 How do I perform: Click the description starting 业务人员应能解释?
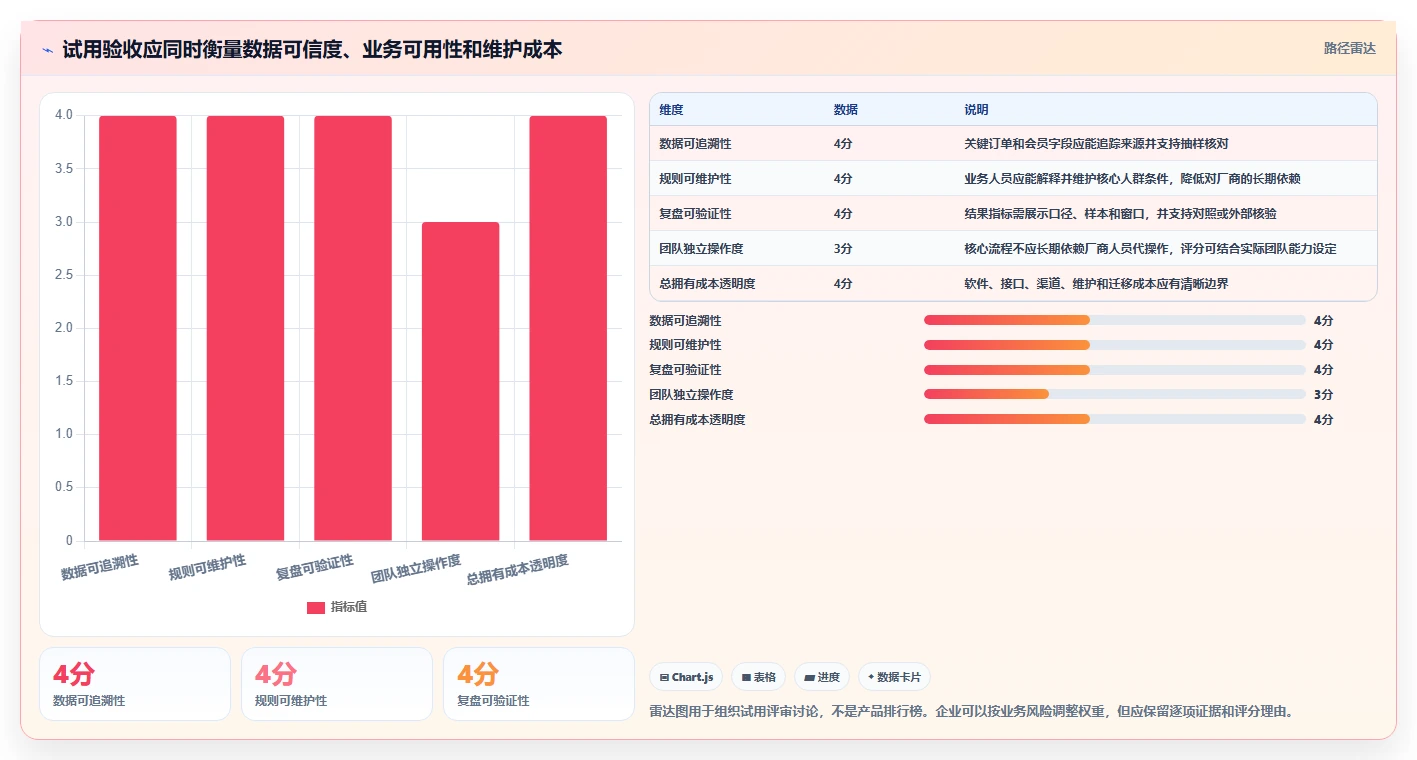1132,179
